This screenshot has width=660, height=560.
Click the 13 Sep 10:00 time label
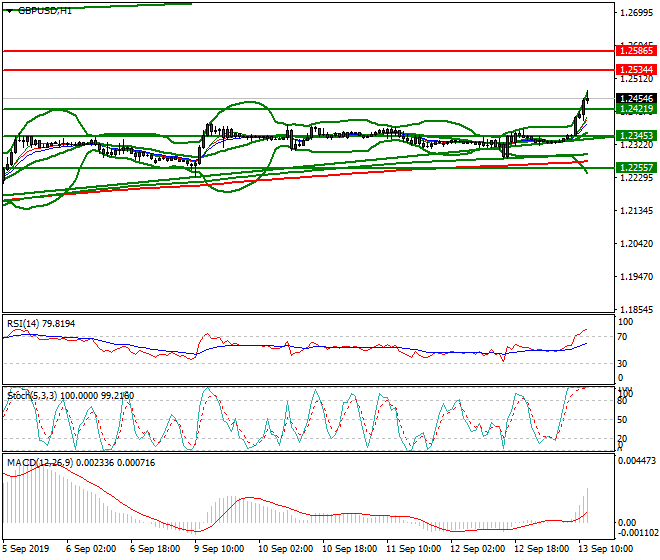(606, 549)
